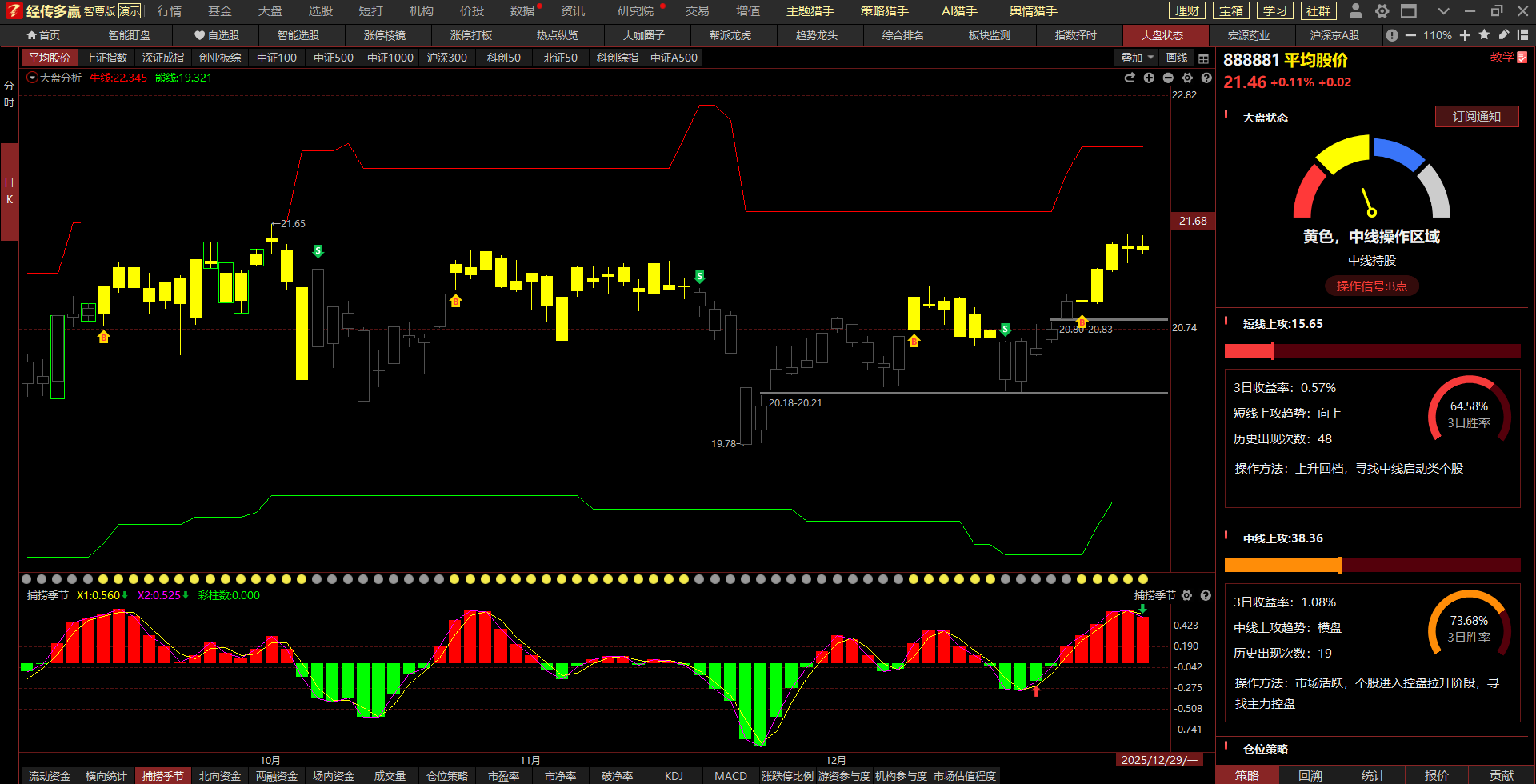Select the 上证指数 index tab
Screen dimensions: 1536x784
pos(106,58)
